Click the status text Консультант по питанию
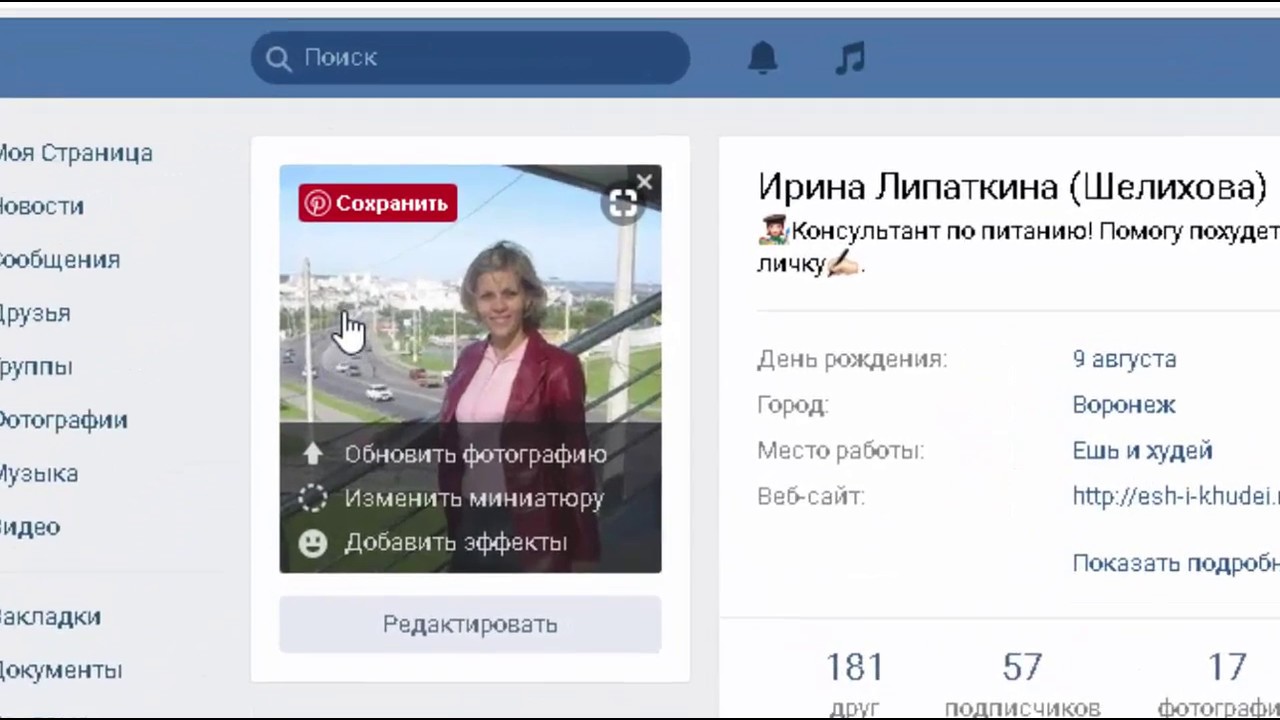 click(x=1018, y=248)
